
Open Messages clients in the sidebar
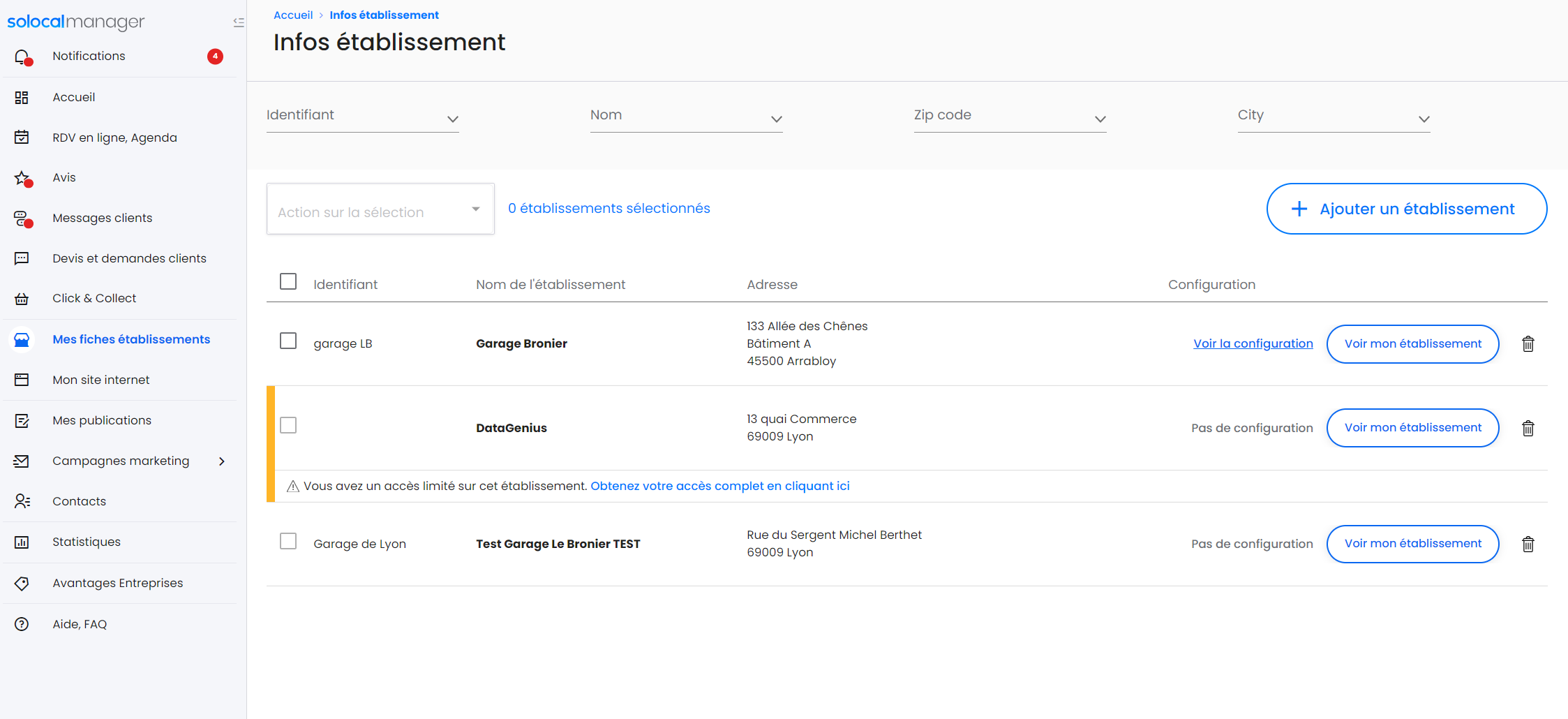click(x=102, y=218)
